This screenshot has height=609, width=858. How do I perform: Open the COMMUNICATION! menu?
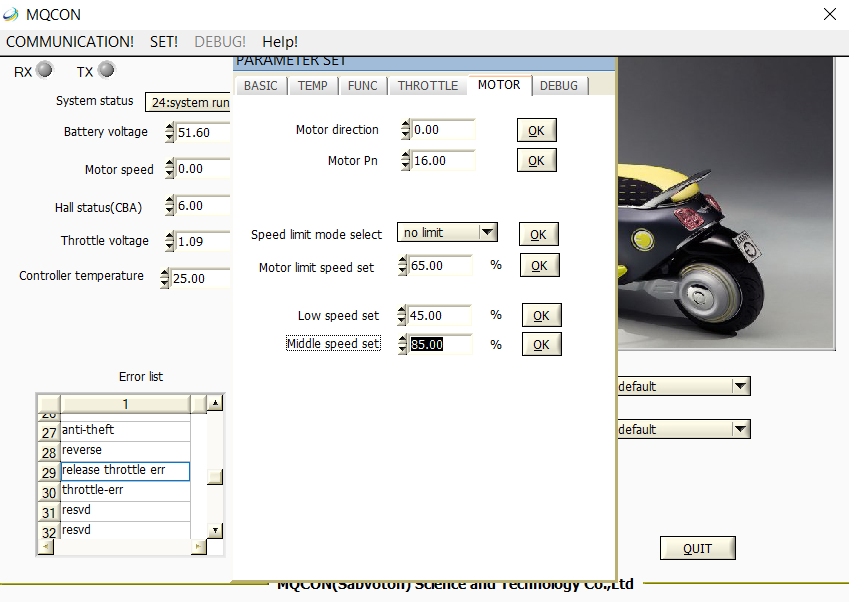(x=70, y=41)
